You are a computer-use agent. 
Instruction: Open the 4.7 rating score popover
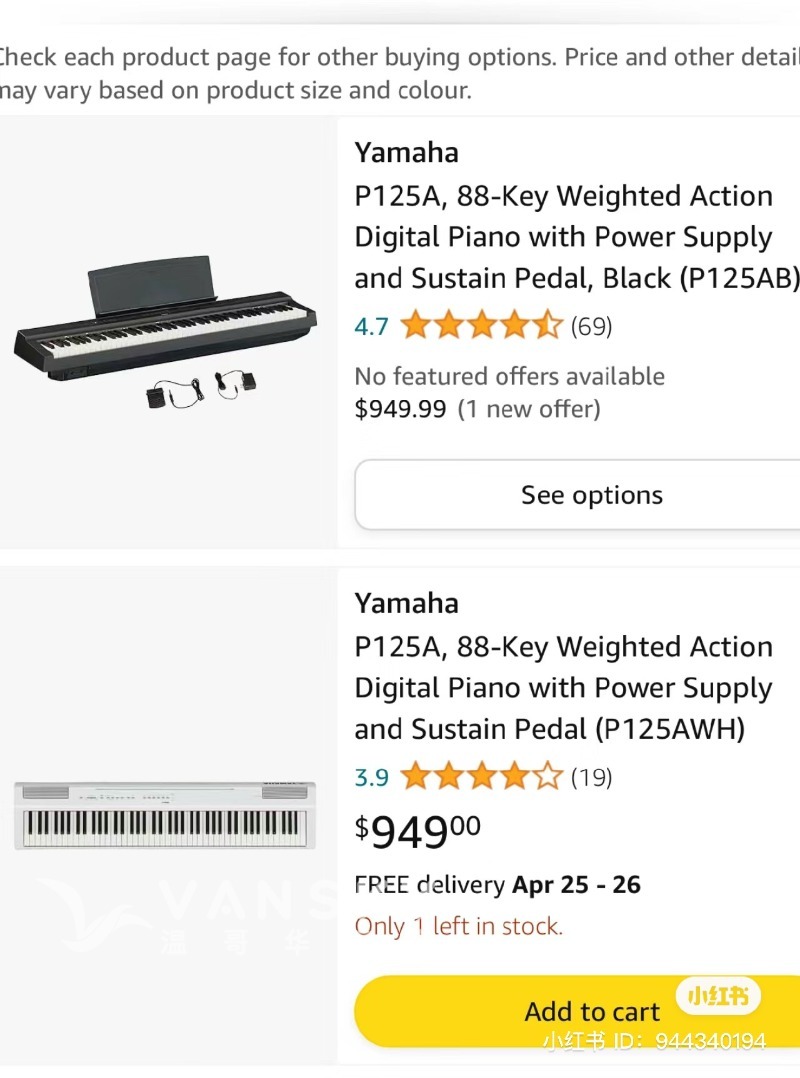(371, 326)
